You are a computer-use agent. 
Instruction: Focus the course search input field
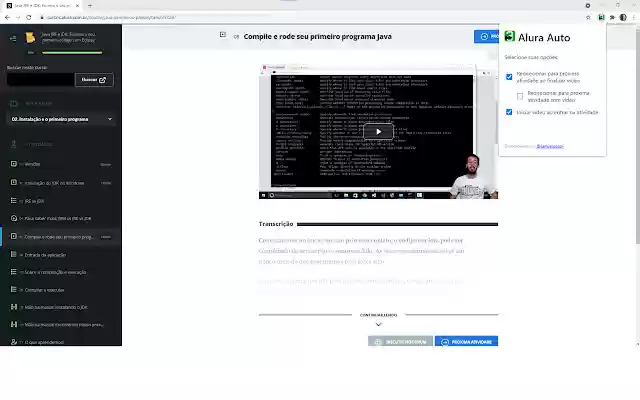coord(41,80)
